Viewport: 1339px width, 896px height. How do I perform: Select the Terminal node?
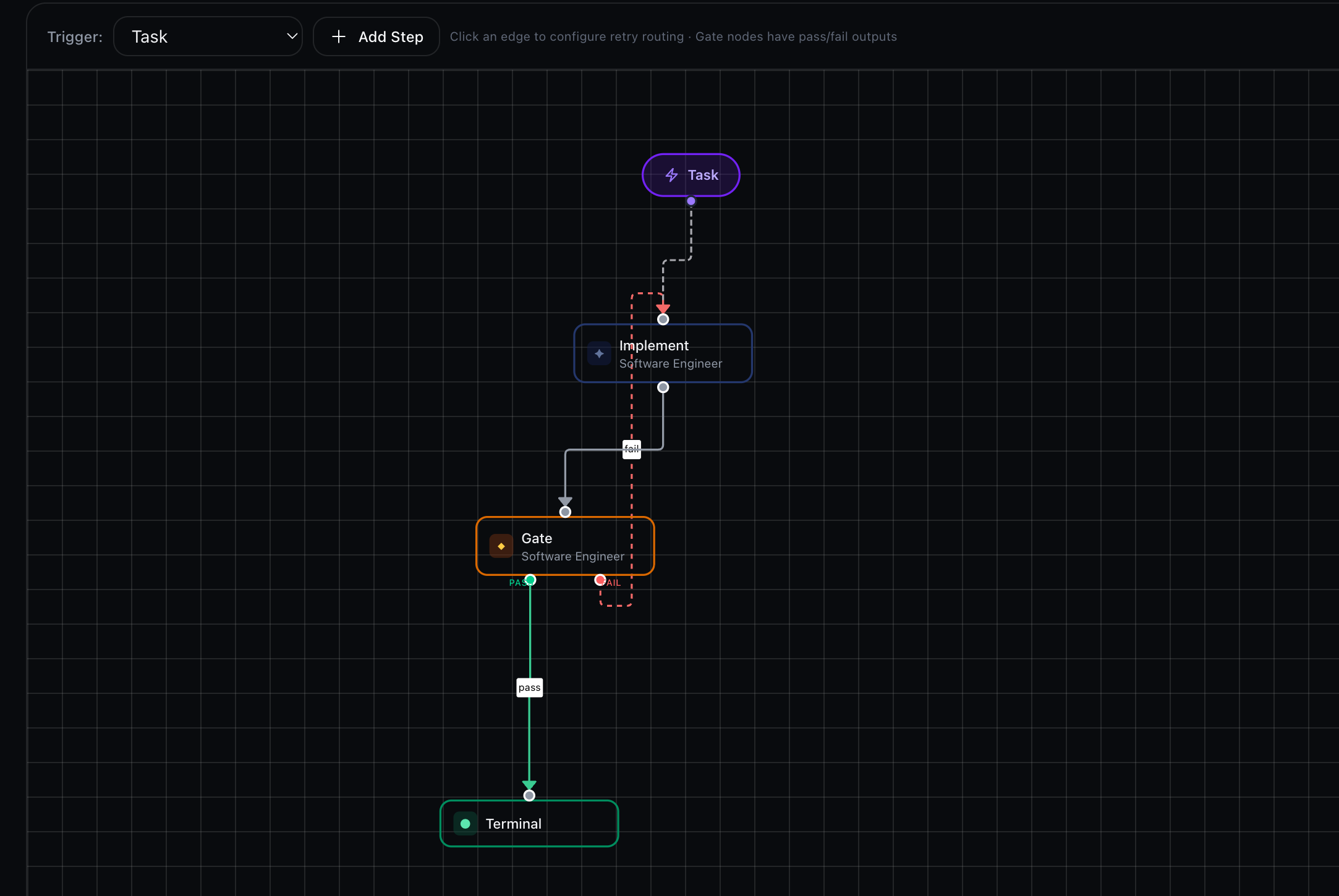[x=529, y=824]
